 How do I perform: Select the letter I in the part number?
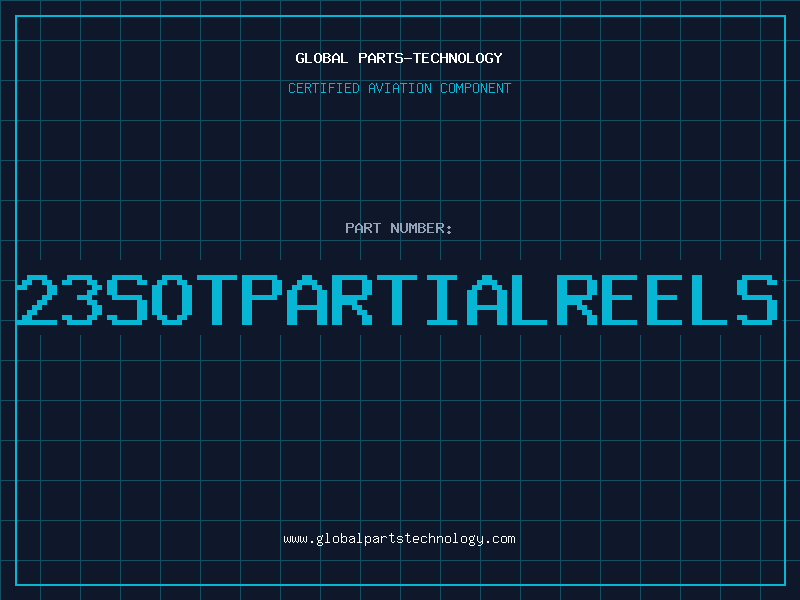click(x=442, y=299)
